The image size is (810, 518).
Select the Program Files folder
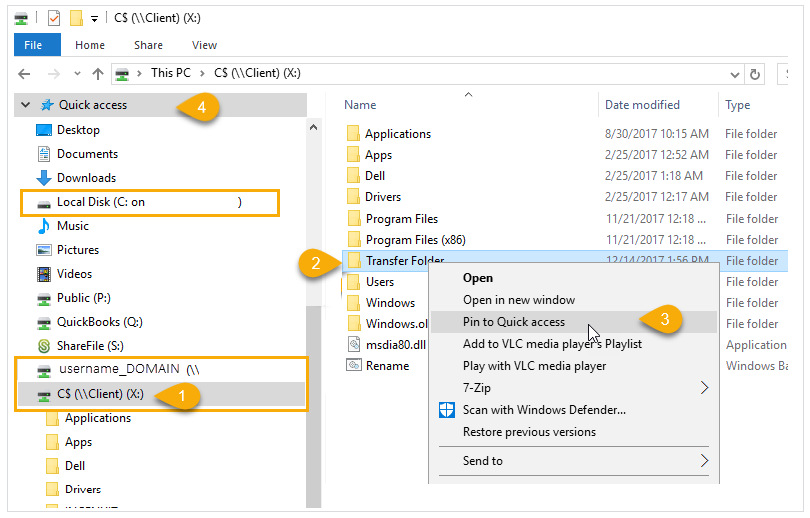(402, 219)
